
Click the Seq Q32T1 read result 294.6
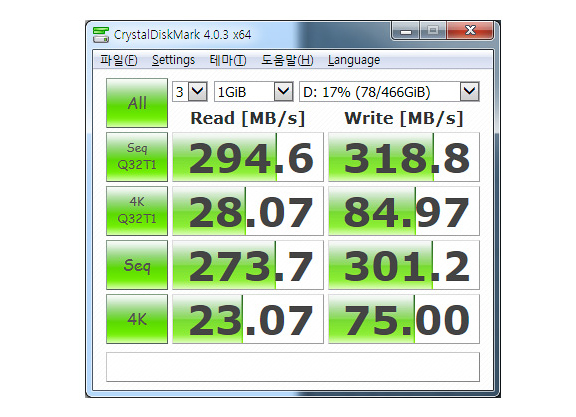click(x=248, y=157)
